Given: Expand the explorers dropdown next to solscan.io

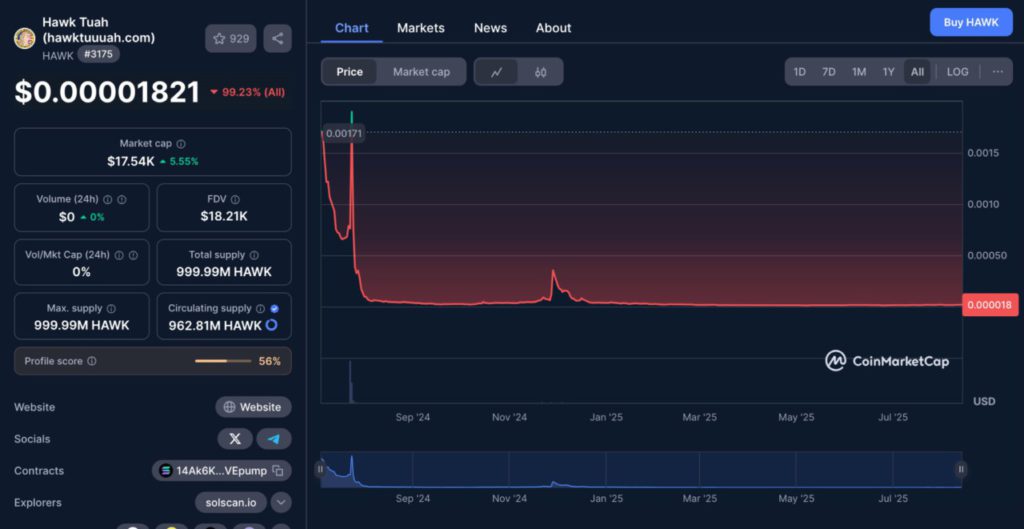Looking at the screenshot, I should point(281,503).
